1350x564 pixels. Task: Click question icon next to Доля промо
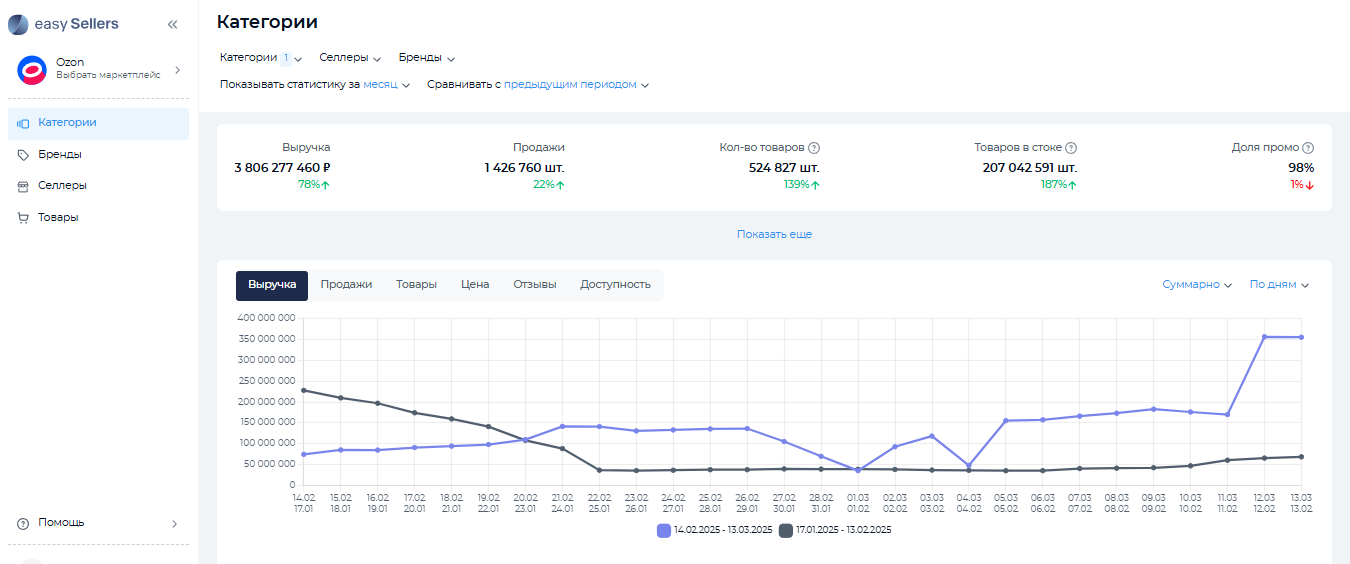tap(1308, 148)
